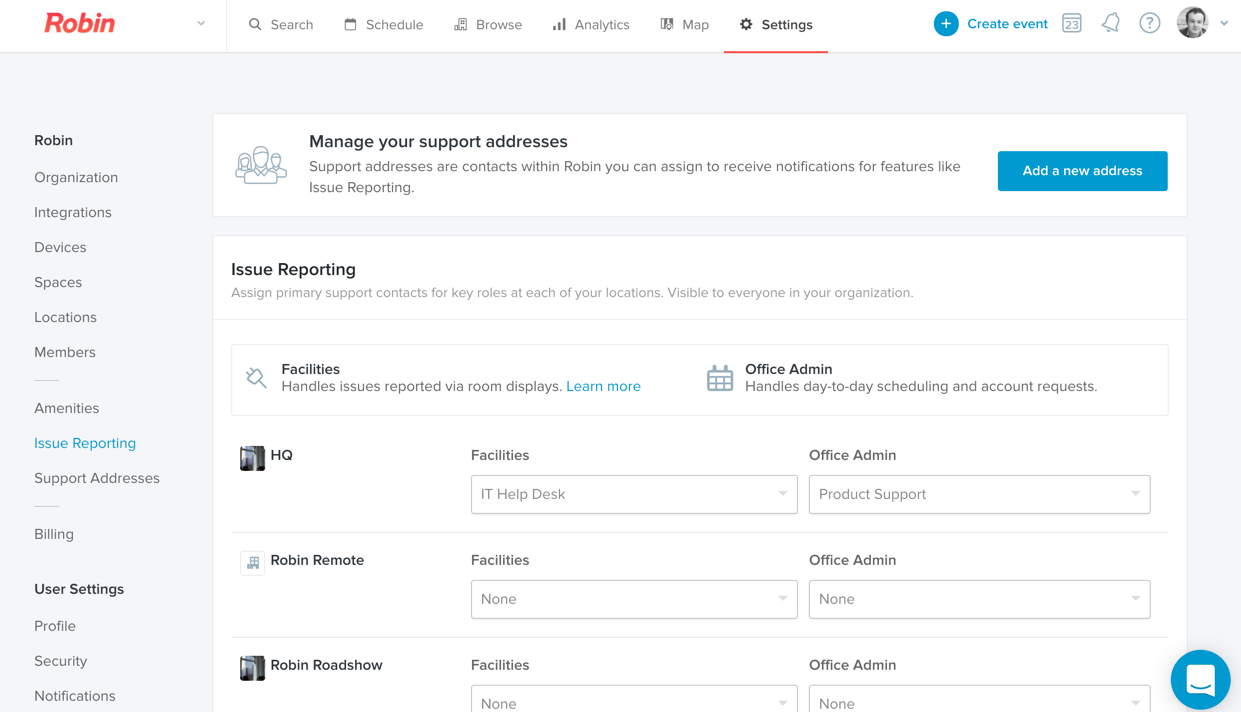
Task: Open Locations in the sidebar
Action: pos(65,317)
